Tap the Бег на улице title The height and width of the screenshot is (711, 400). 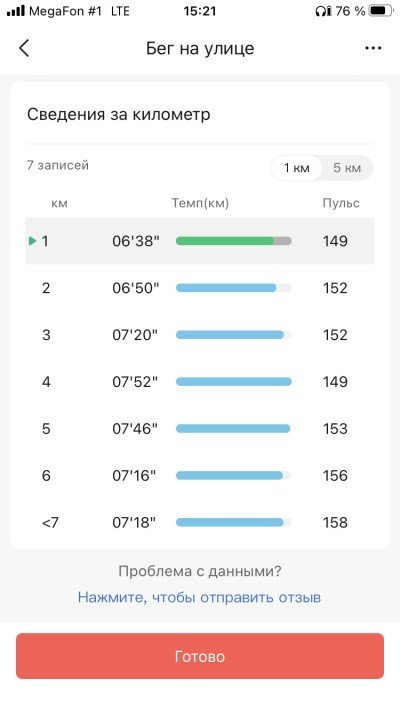200,48
